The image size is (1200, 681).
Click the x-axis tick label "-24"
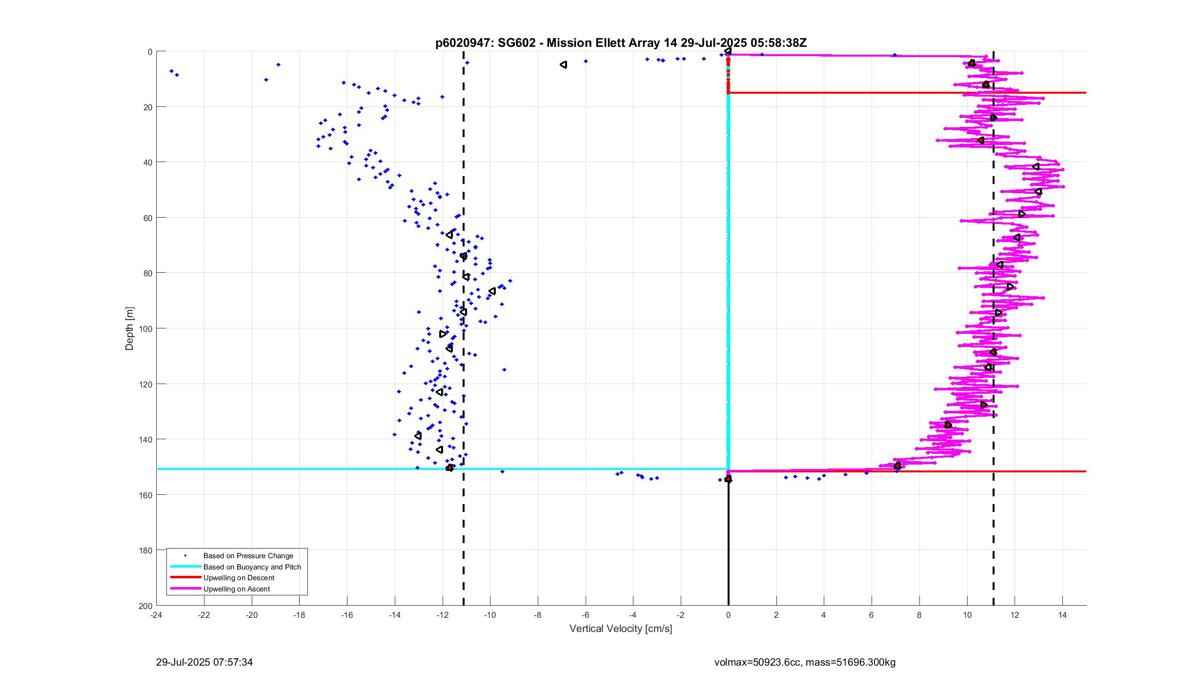click(156, 615)
